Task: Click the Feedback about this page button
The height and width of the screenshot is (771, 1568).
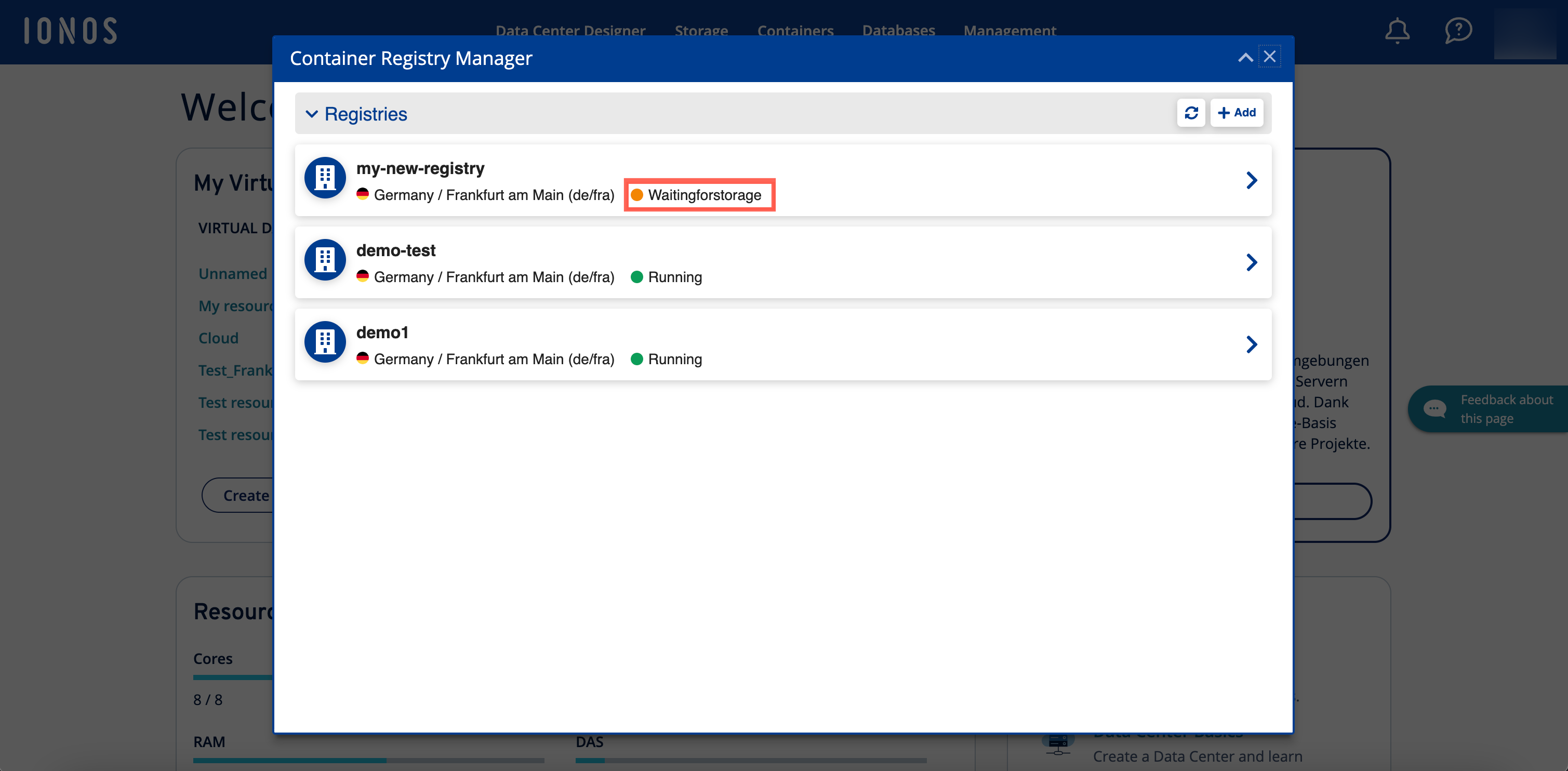Action: pyautogui.click(x=1489, y=409)
